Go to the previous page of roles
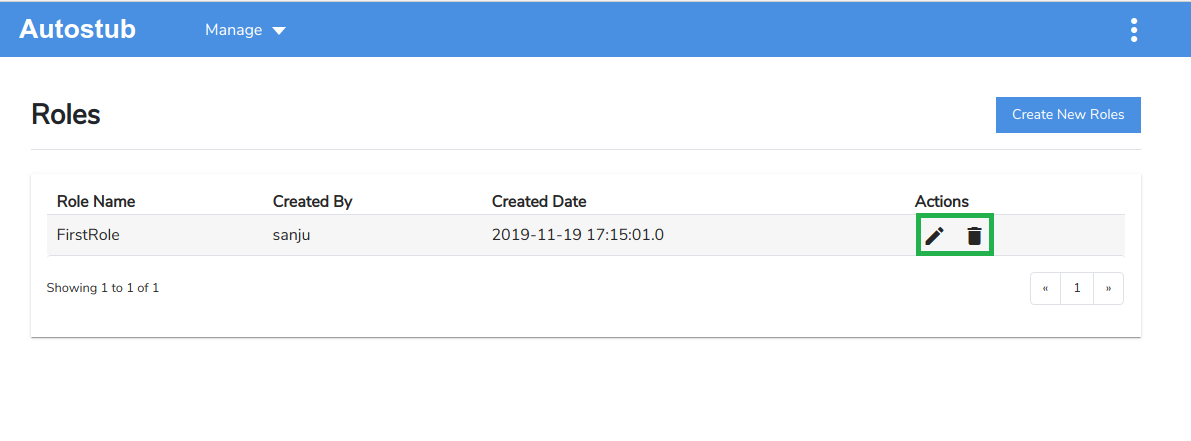This screenshot has height=441, width=1191. click(1045, 288)
